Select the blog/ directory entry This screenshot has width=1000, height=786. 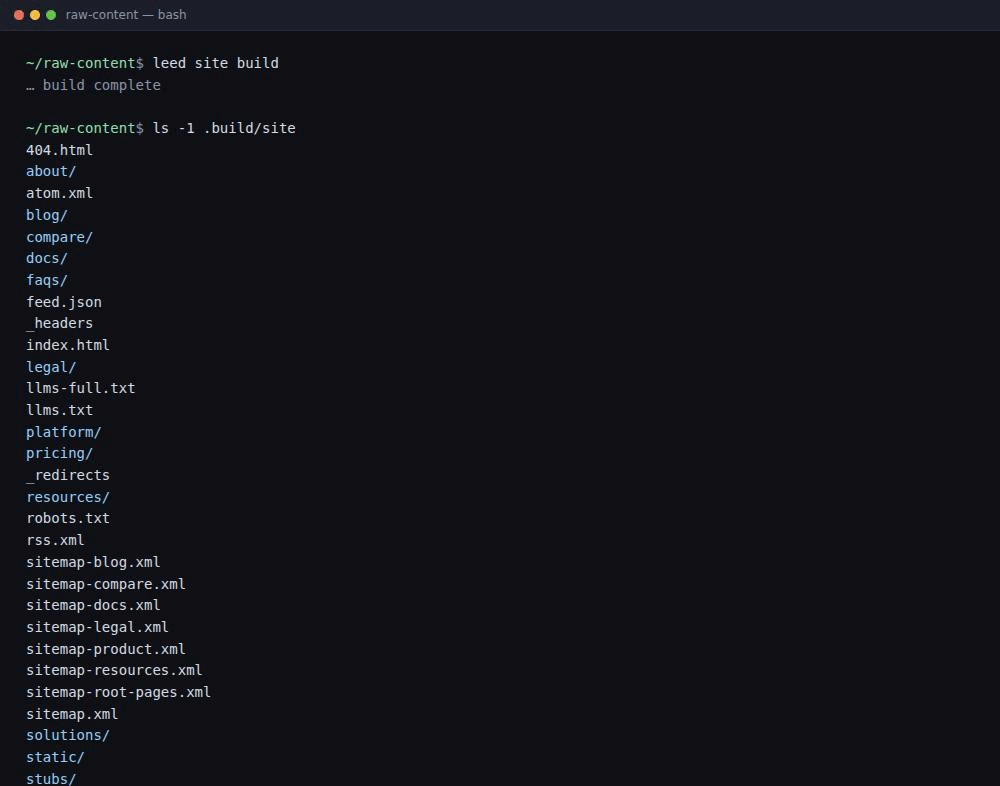tap(47, 215)
